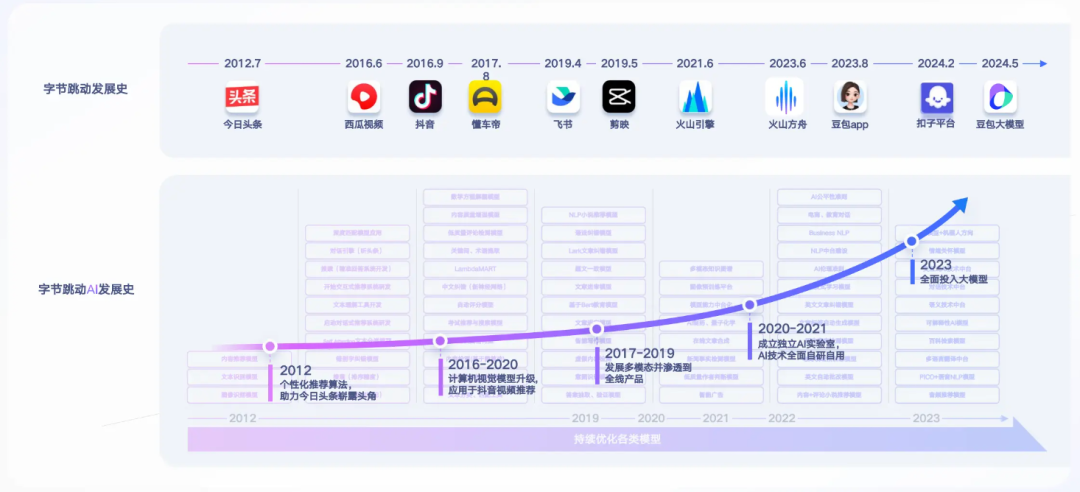Click the 字节跳动发展史 label
The width and height of the screenshot is (1080, 492).
coord(85,89)
